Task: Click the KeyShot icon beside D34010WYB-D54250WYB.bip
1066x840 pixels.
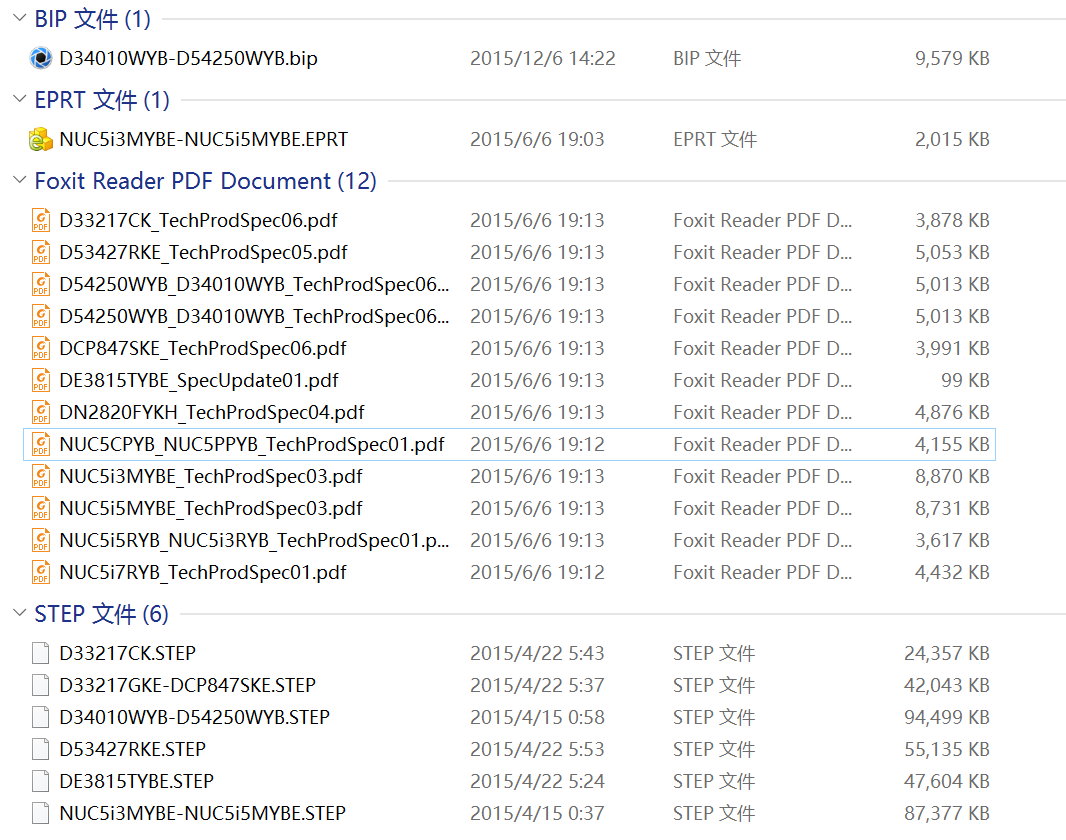Action: tap(41, 58)
